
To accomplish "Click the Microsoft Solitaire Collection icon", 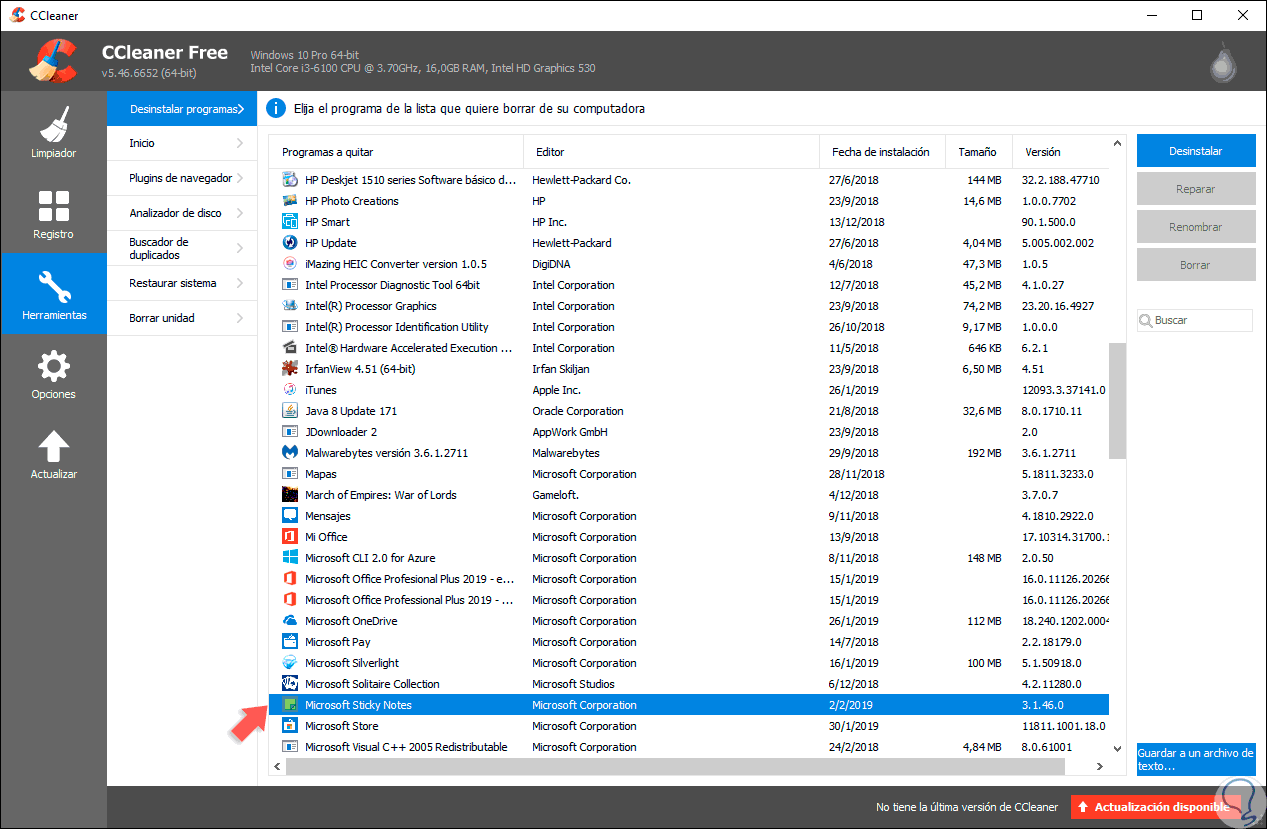I will [x=290, y=684].
